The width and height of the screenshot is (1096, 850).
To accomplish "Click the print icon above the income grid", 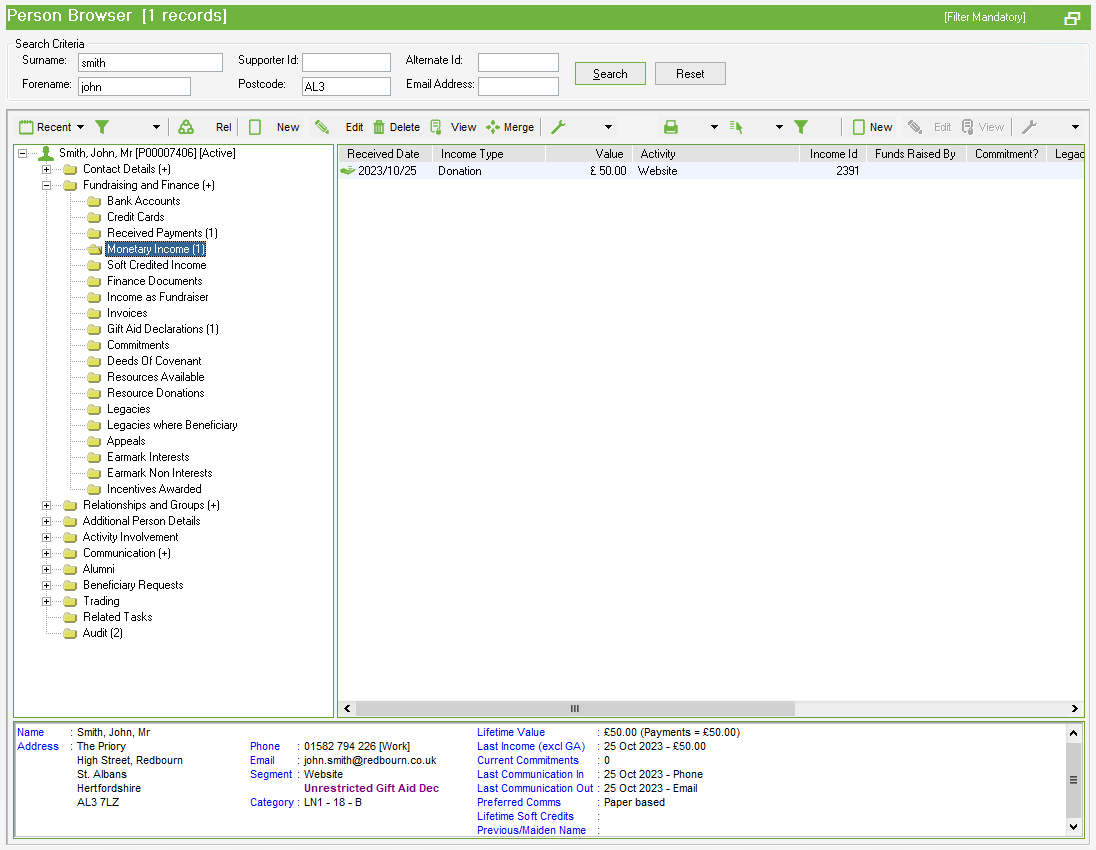I will point(671,127).
